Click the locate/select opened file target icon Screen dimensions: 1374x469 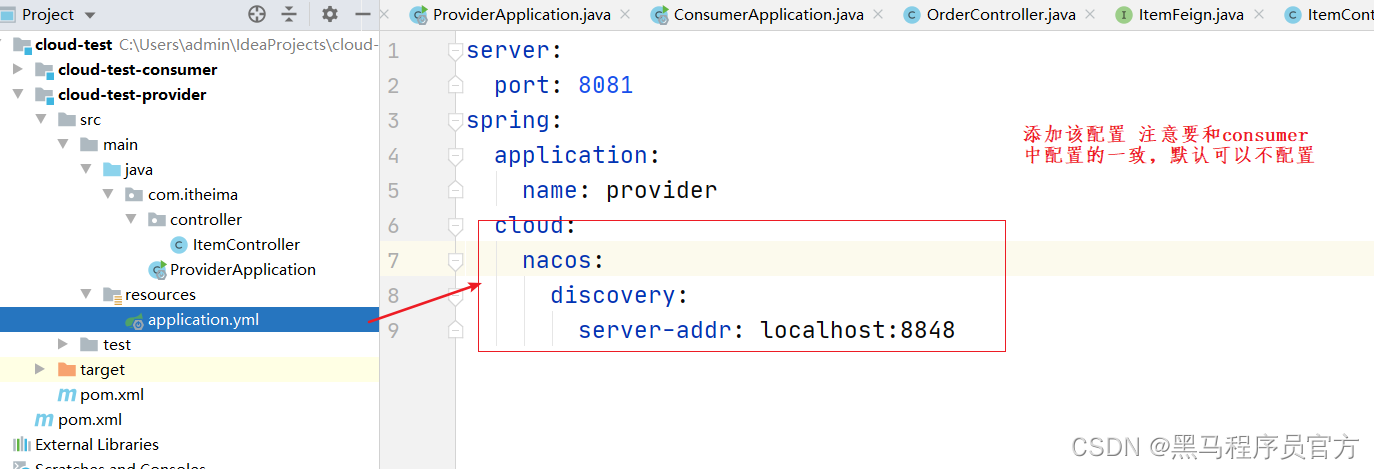[257, 14]
